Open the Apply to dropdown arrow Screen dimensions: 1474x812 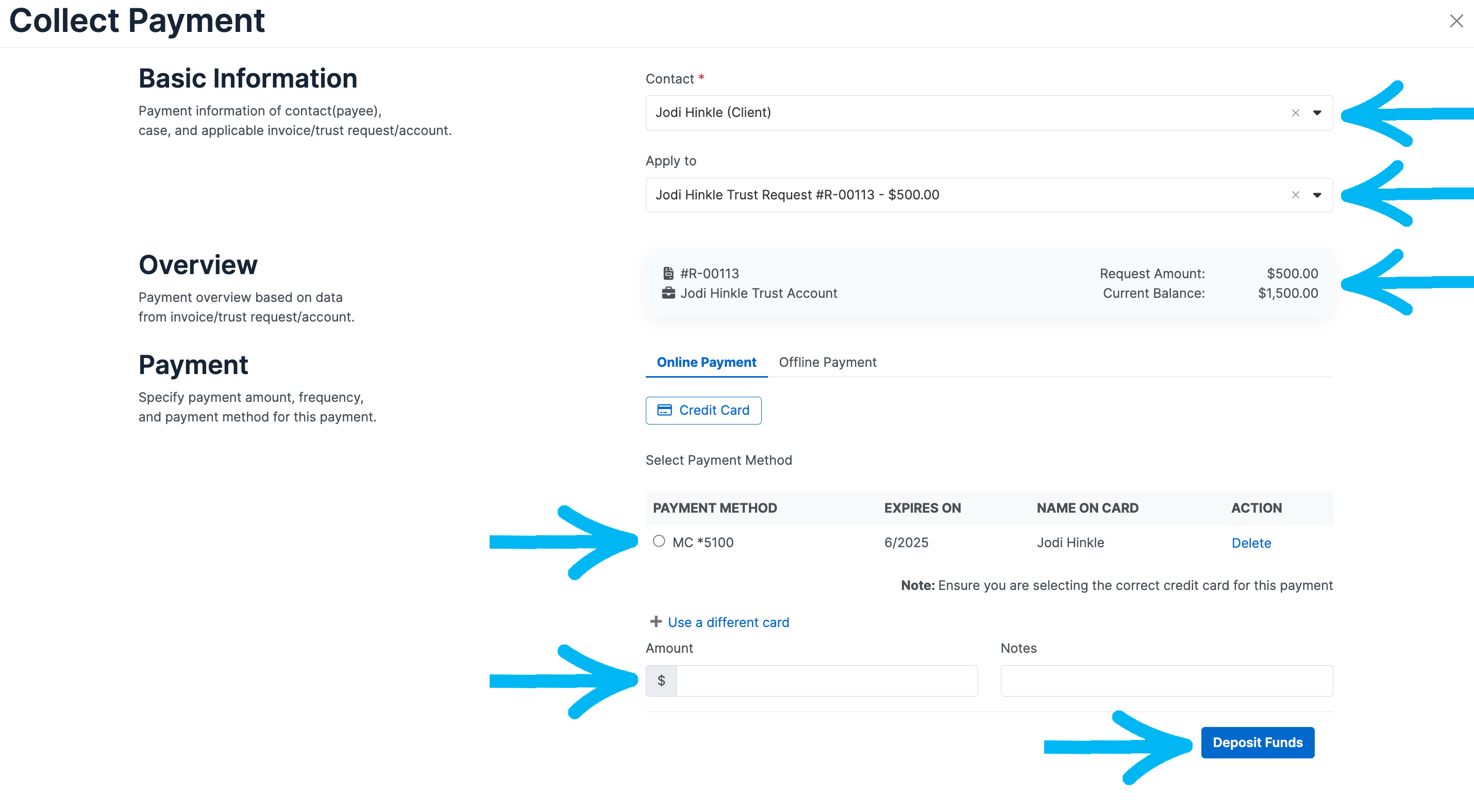coord(1317,195)
